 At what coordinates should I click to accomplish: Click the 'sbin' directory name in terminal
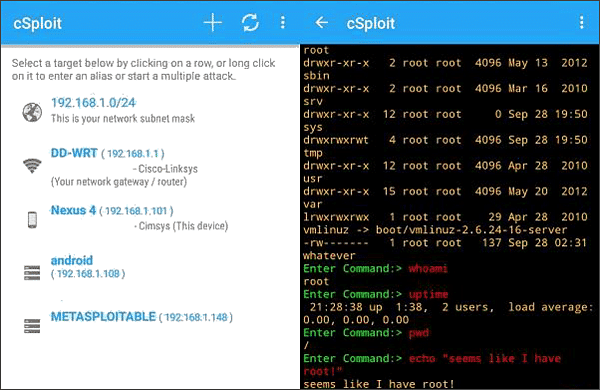click(316, 76)
